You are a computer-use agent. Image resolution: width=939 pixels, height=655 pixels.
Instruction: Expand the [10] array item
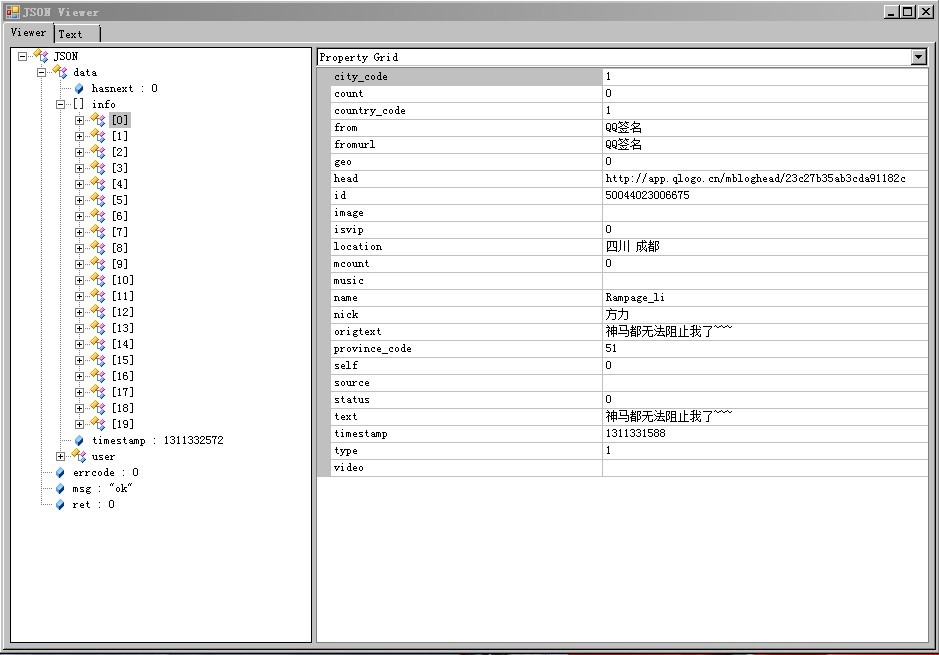pyautogui.click(x=80, y=280)
